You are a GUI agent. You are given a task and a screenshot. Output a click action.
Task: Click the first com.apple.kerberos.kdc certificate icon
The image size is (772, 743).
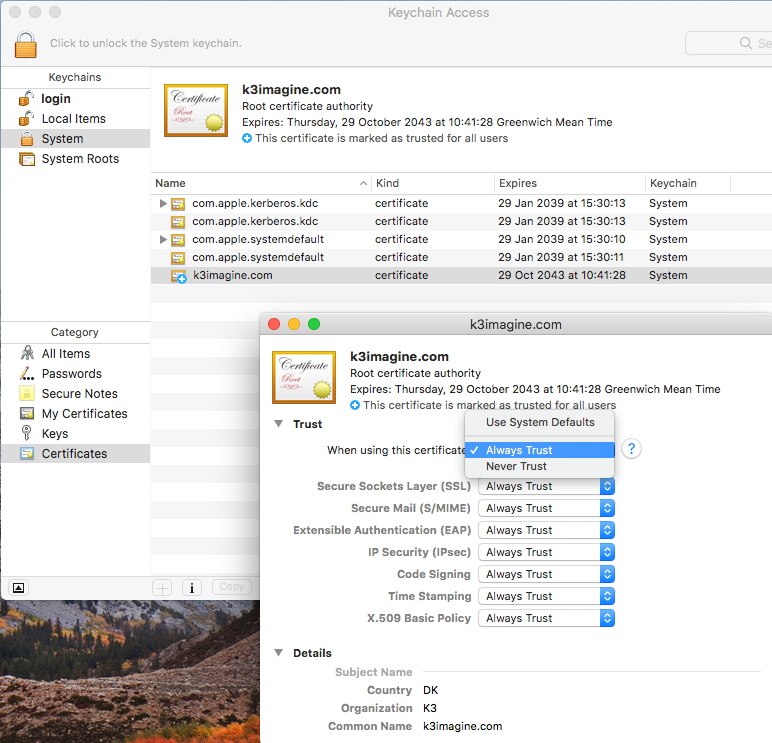[x=178, y=204]
